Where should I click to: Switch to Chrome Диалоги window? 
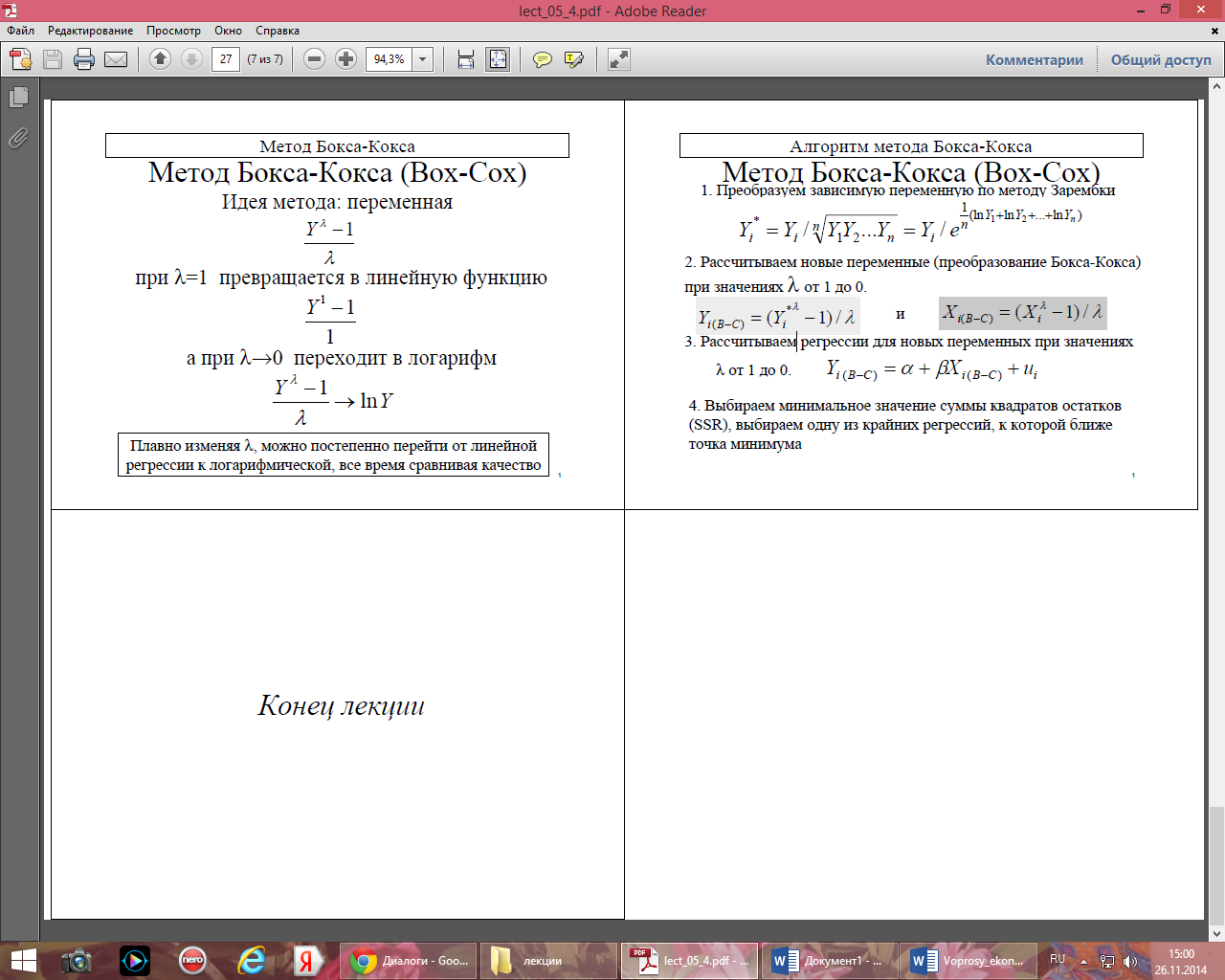(408, 961)
